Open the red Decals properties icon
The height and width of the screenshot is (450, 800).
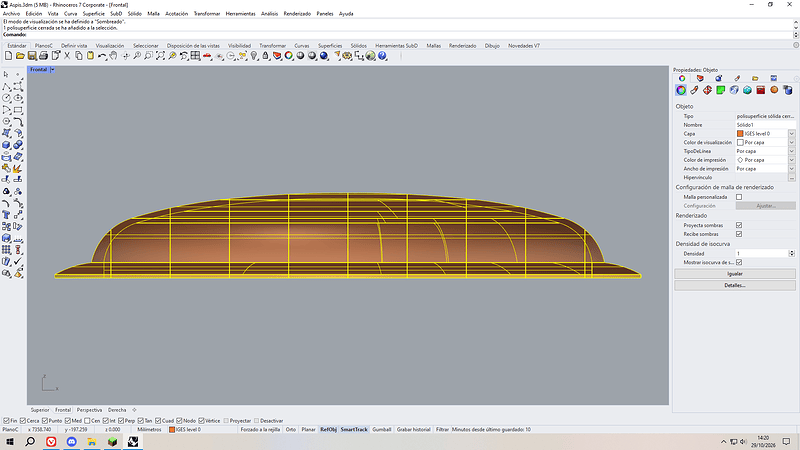click(760, 90)
